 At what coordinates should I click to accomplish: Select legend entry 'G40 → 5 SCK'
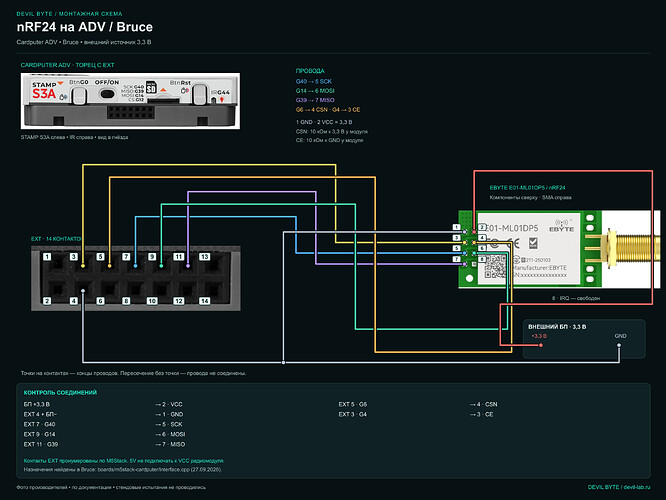pos(314,81)
